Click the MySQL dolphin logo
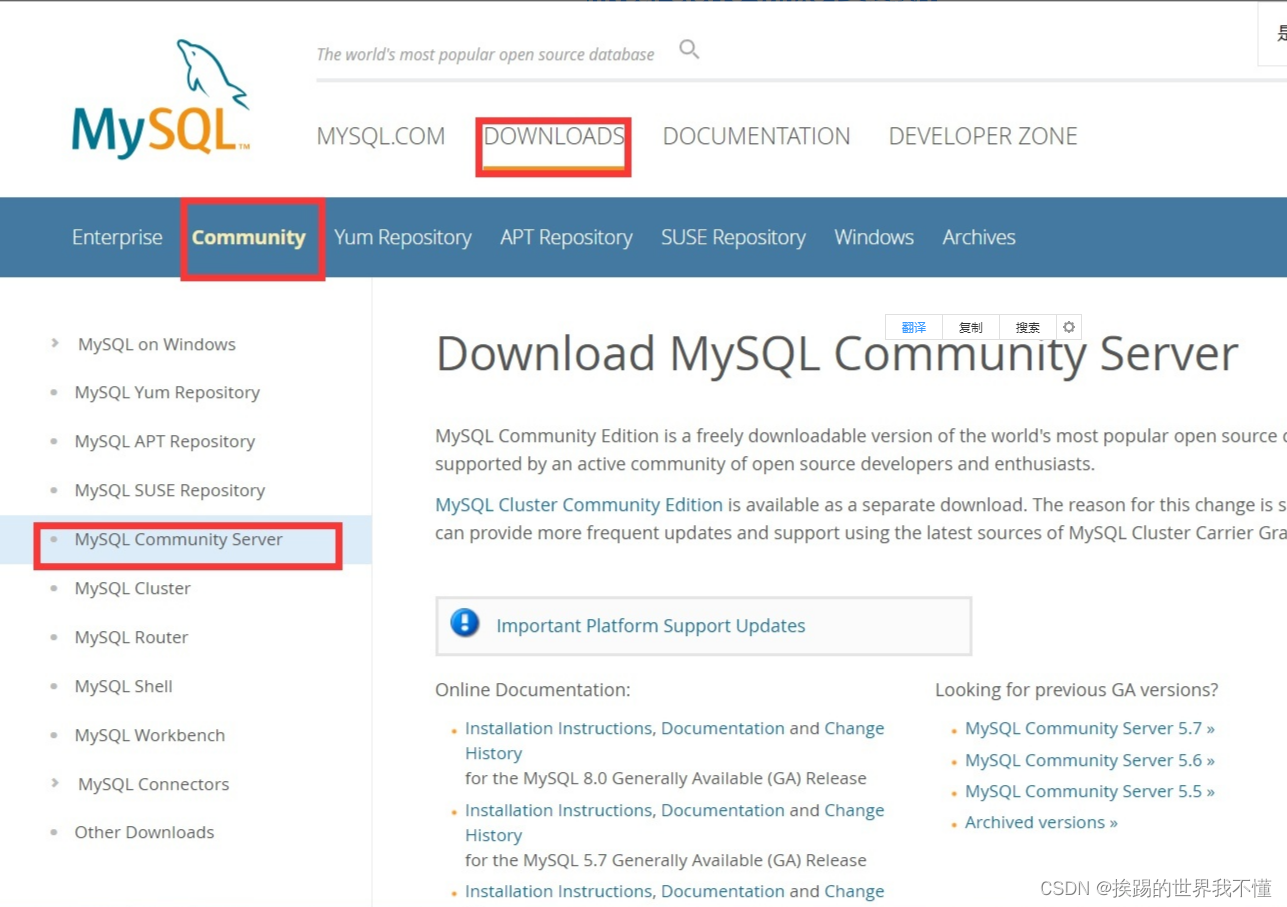The width and height of the screenshot is (1287, 907). [161, 99]
